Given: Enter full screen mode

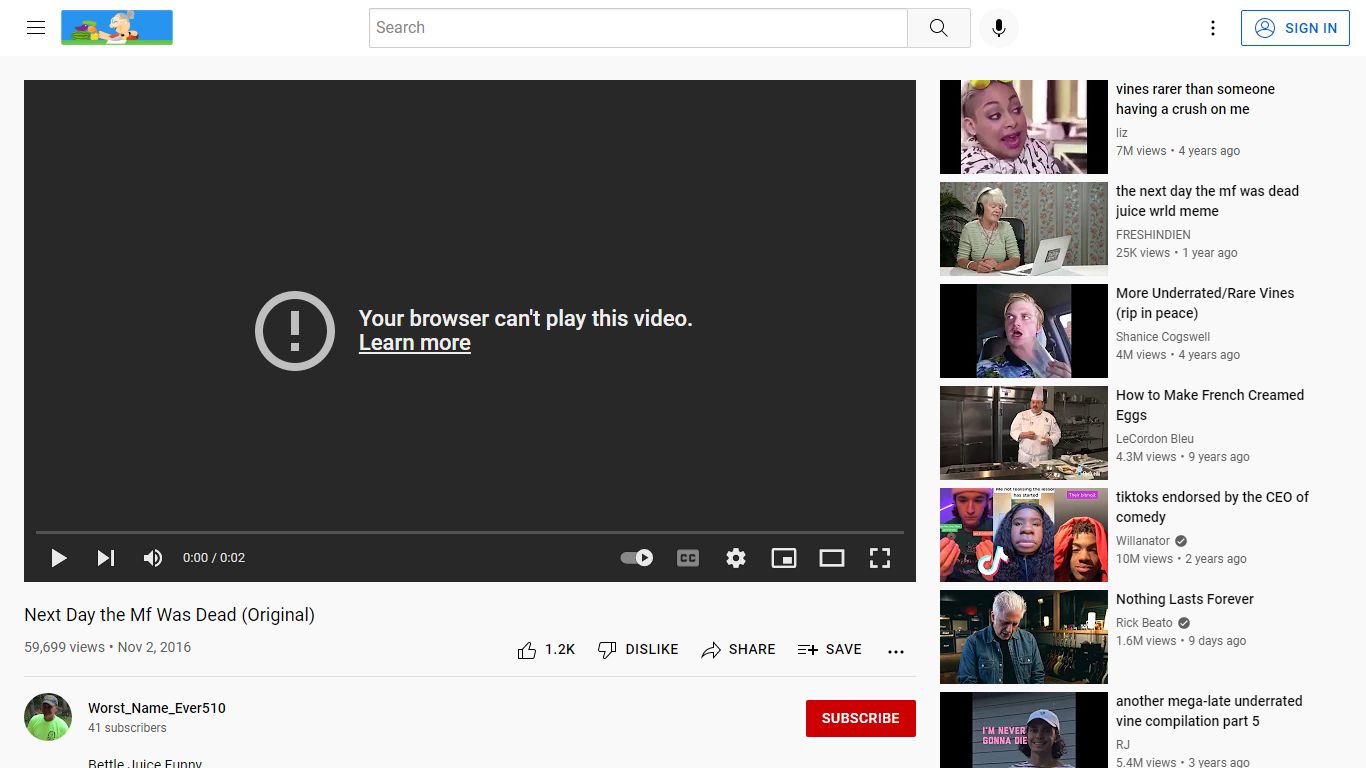Looking at the screenshot, I should point(880,558).
